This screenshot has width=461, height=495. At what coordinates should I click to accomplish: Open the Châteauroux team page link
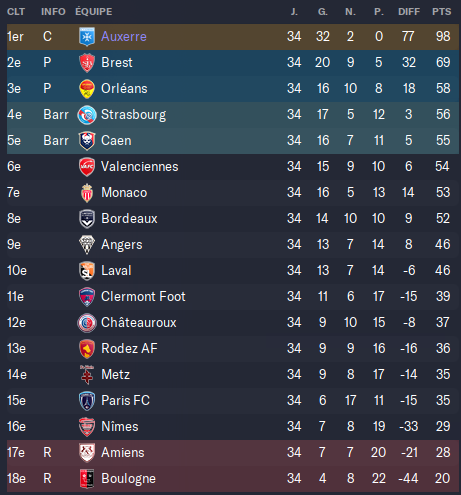click(139, 323)
